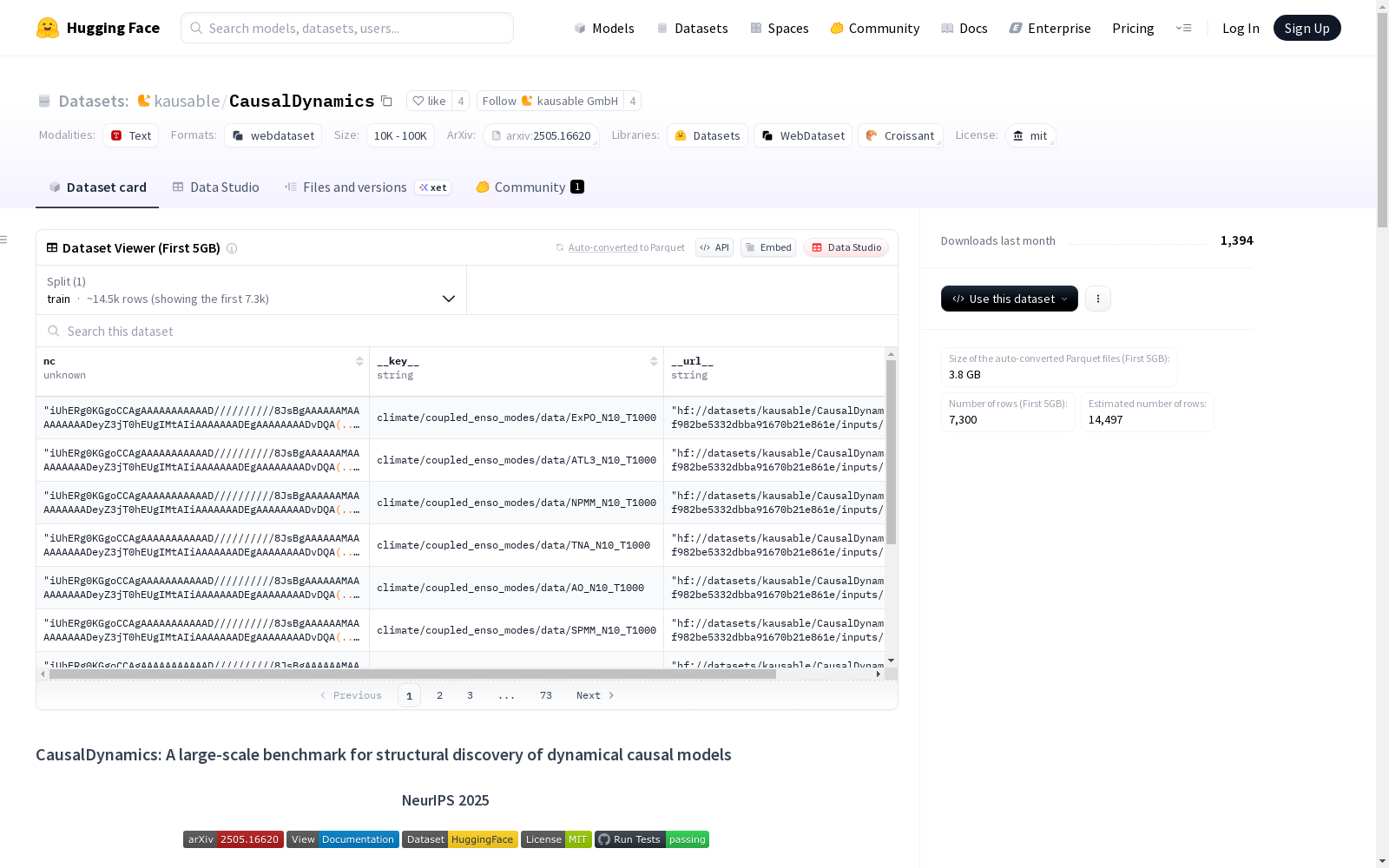The height and width of the screenshot is (868, 1389).
Task: Follow kausable GmbH
Action: pyautogui.click(x=550, y=101)
